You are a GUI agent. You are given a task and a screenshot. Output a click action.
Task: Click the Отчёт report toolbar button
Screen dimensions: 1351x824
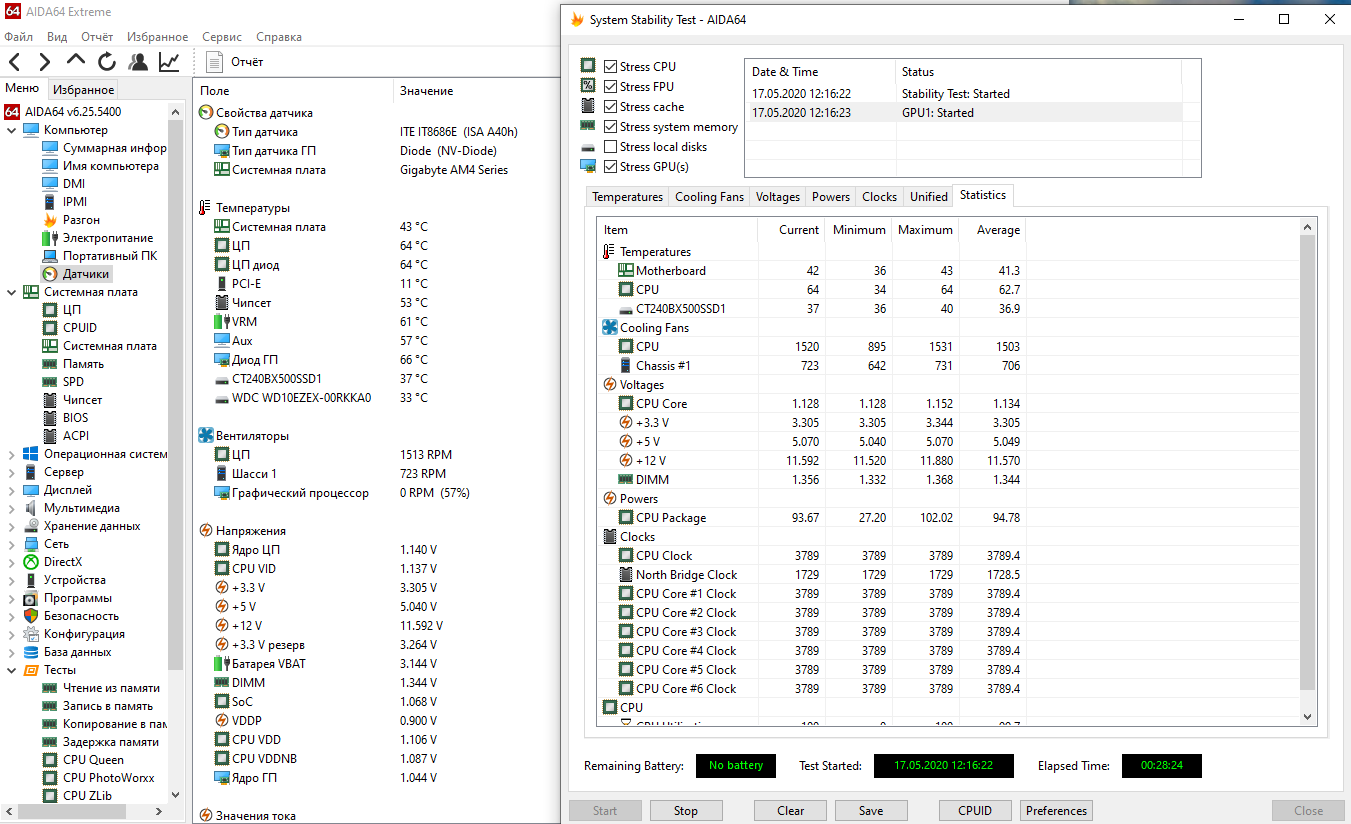(236, 62)
